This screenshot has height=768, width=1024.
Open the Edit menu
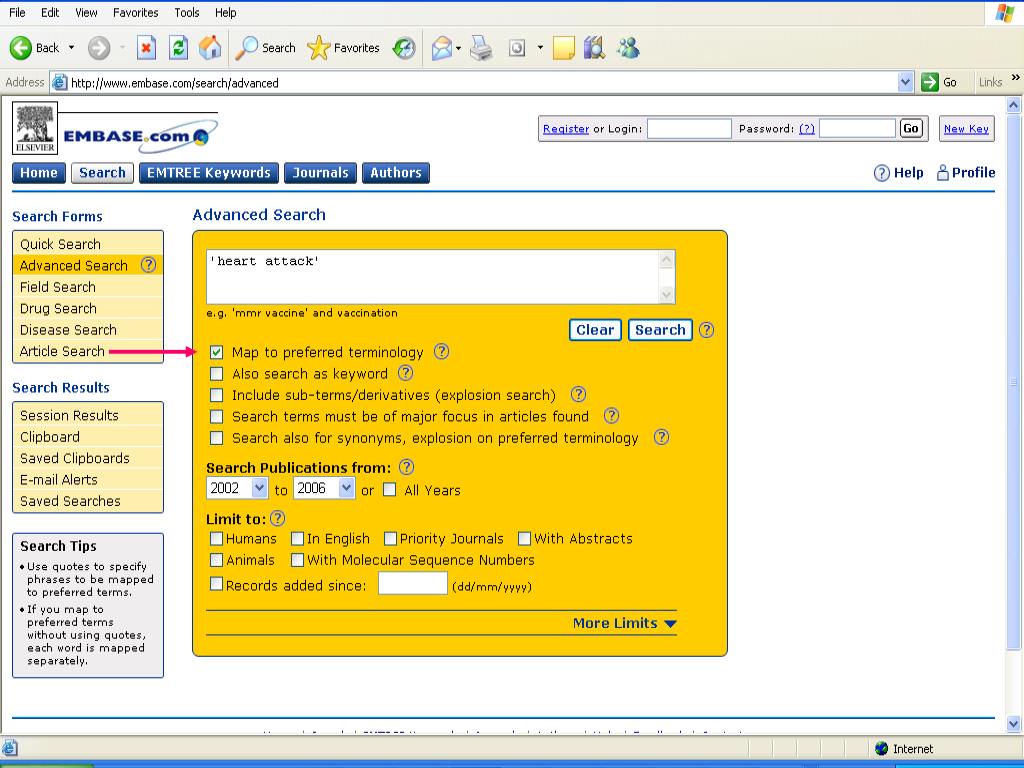pos(50,12)
